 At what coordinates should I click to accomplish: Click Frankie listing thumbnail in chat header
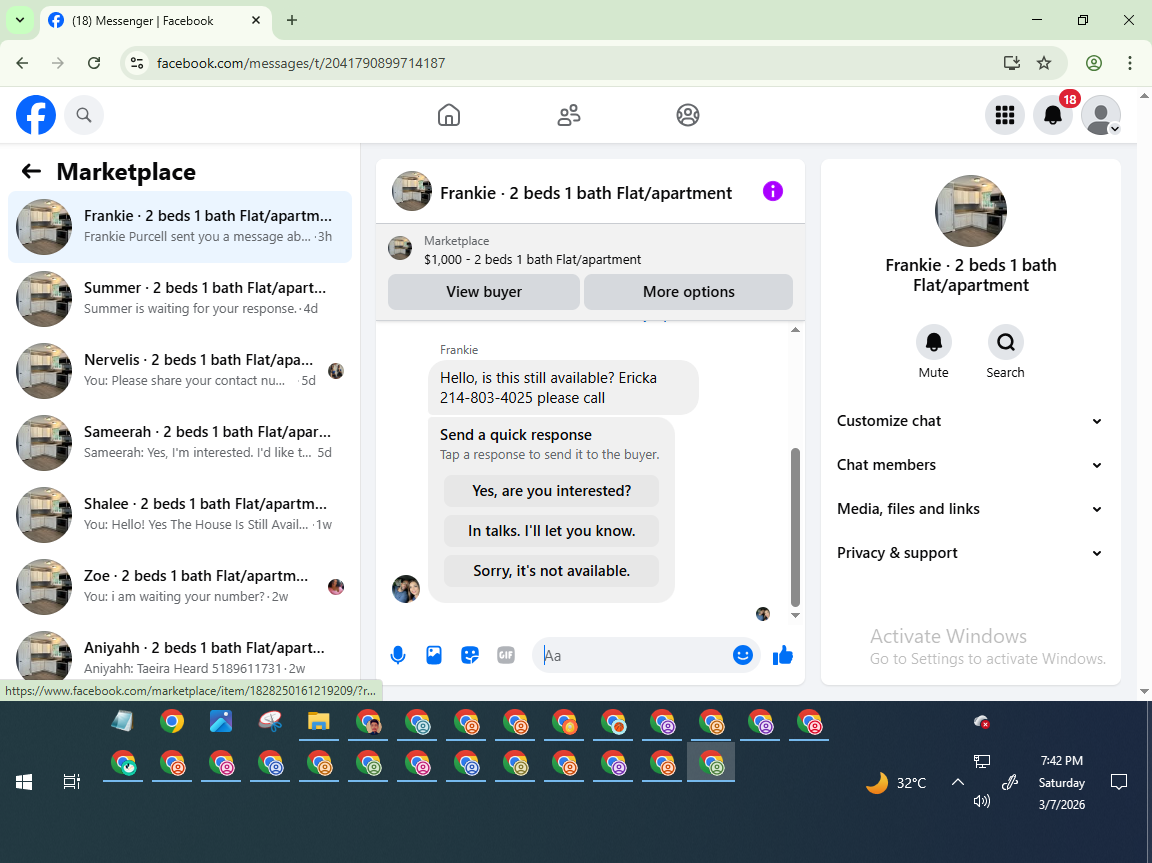pyautogui.click(x=411, y=192)
